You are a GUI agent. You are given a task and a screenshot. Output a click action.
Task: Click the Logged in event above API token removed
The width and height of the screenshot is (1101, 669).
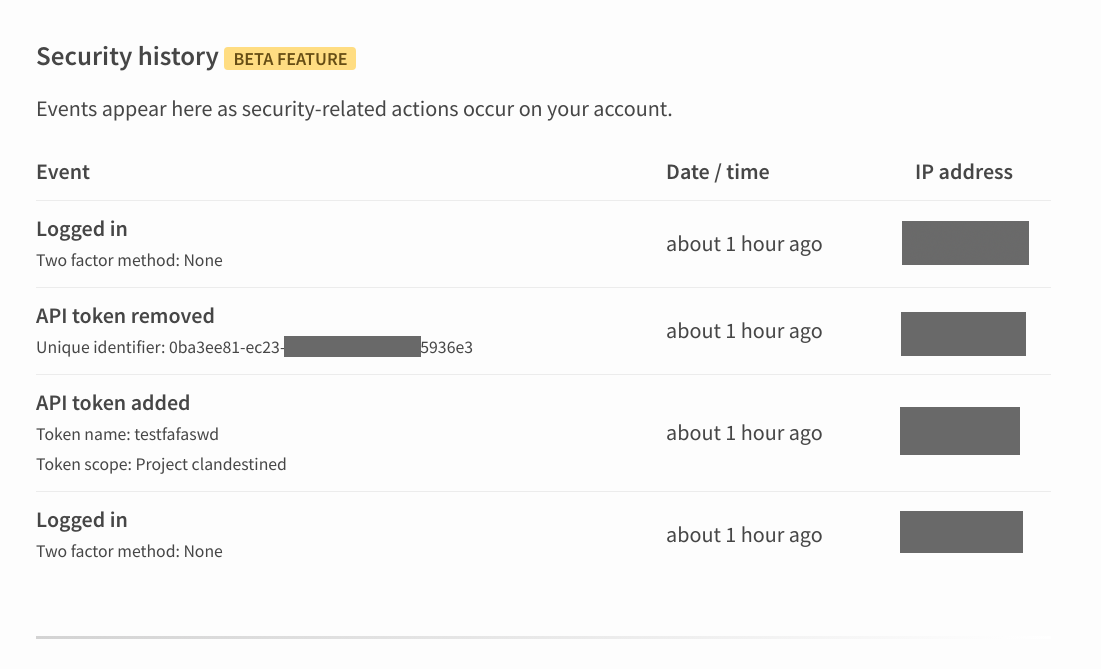[82, 229]
